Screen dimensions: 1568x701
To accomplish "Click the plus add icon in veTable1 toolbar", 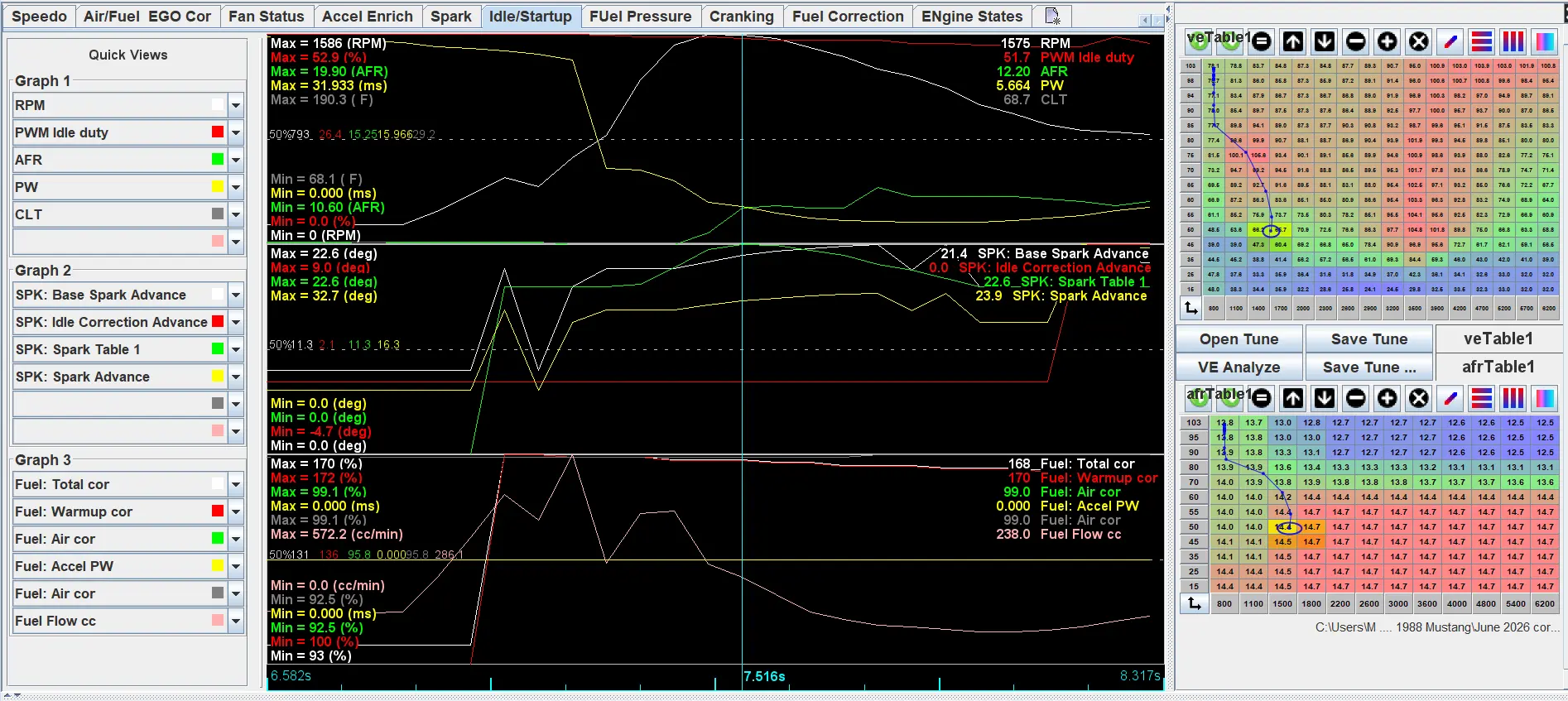I will pyautogui.click(x=1388, y=41).
